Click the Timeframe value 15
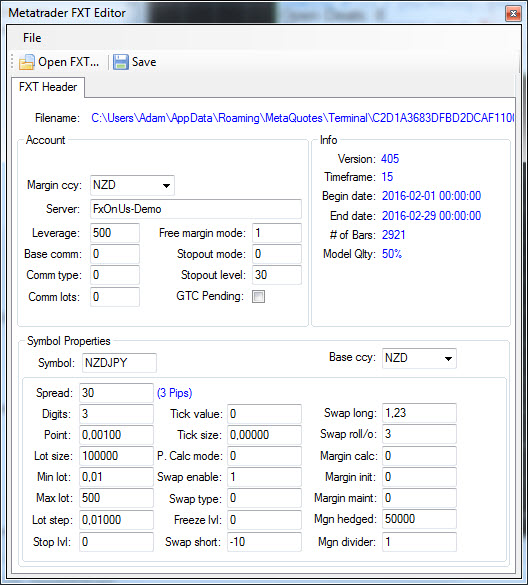Viewport: 528px width, 585px height. (387, 177)
